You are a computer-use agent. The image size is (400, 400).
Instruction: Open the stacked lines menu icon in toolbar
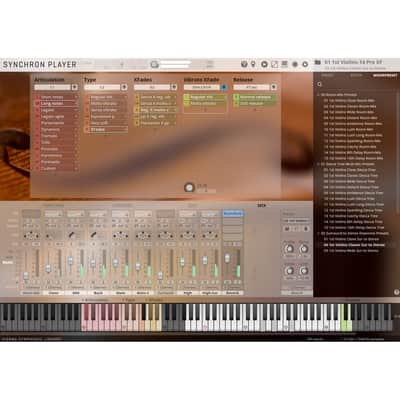[284, 64]
